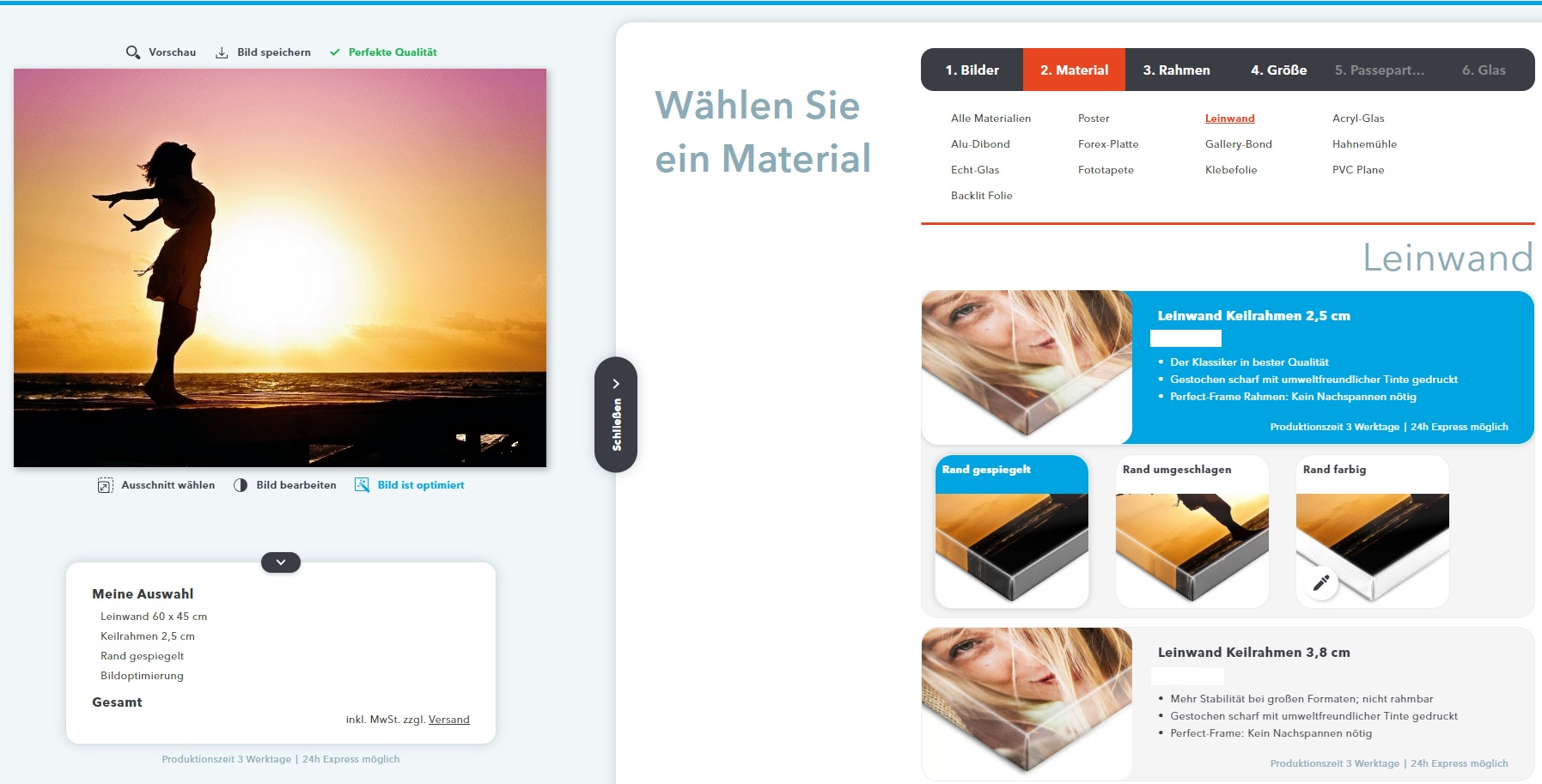Switch to the 3. Rahmen step tab
Viewport: 1542px width, 784px height.
1176,70
